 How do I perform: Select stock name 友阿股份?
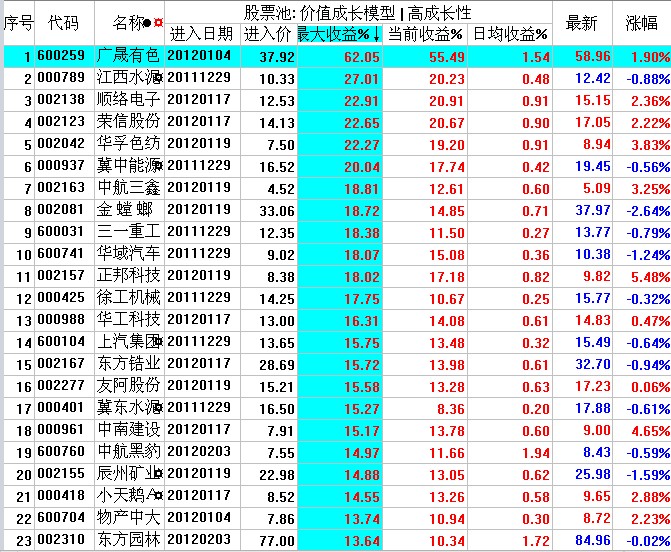(x=128, y=386)
